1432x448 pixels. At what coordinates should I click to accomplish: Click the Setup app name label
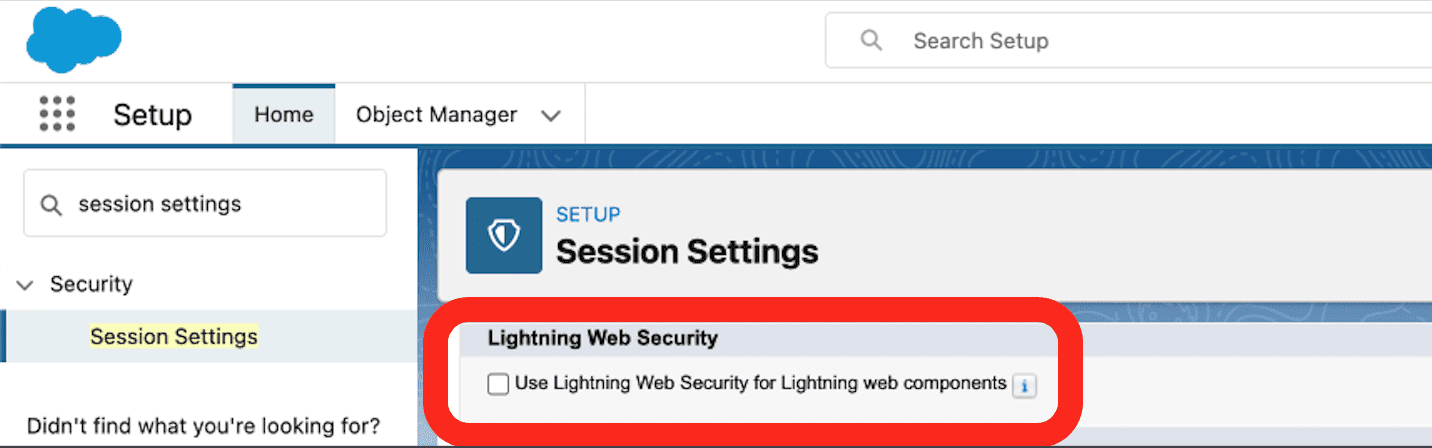pos(152,115)
